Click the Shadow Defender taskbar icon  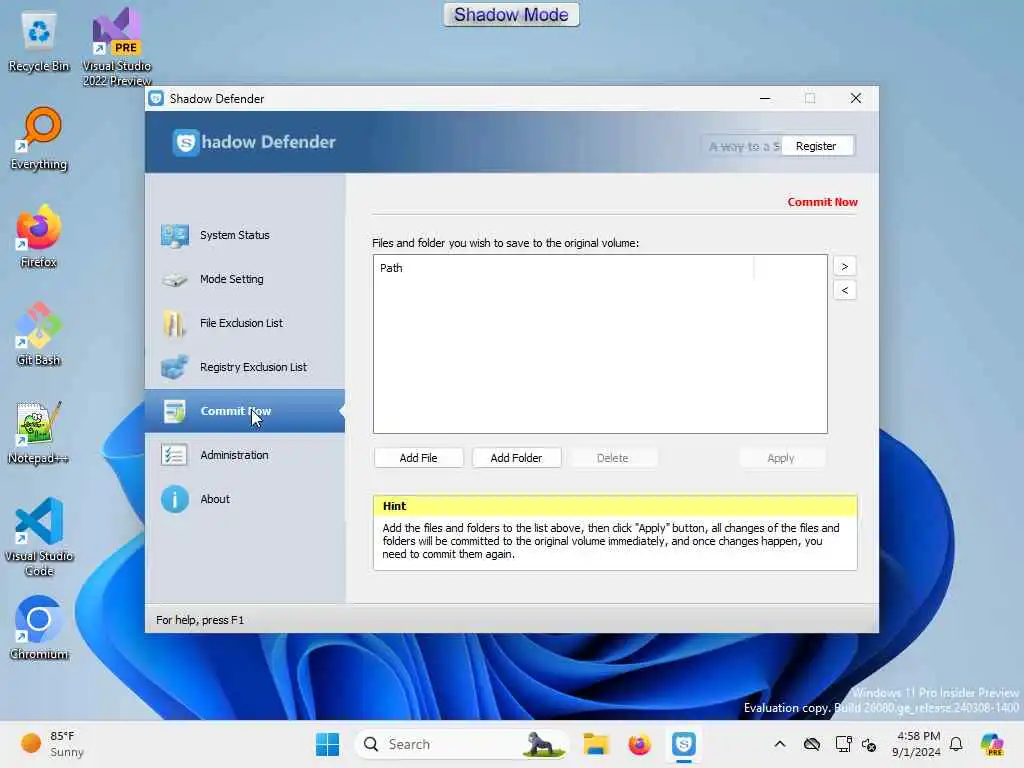coord(684,744)
